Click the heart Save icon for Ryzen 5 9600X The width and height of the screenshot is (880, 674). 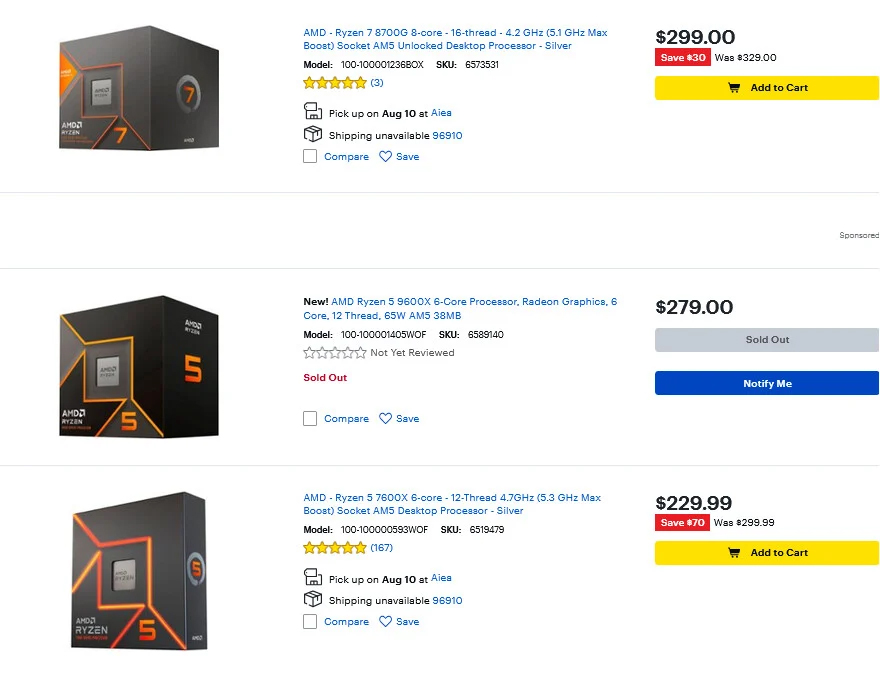coord(385,419)
